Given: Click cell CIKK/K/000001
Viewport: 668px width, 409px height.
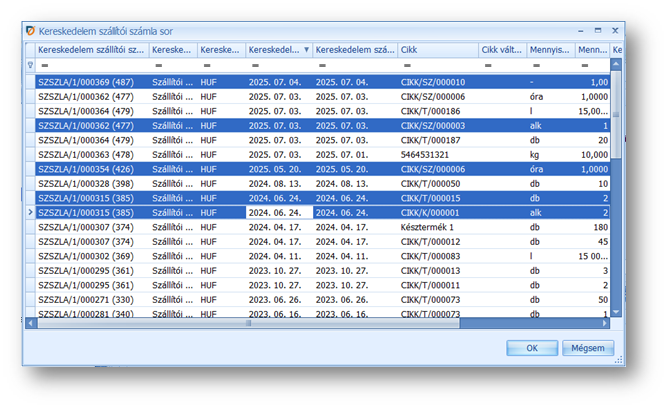Looking at the screenshot, I should pos(438,213).
